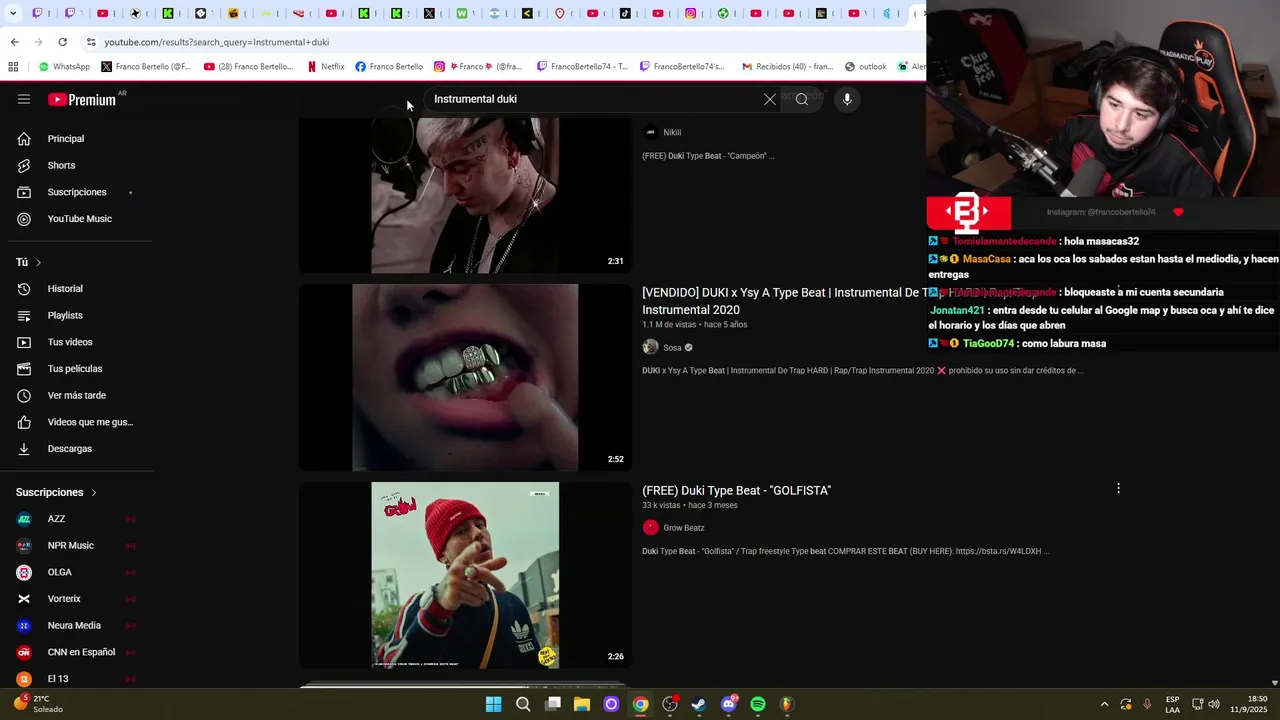Viewport: 1280px width, 720px height.
Task: Open FL Studio from the taskbar
Action: [x=787, y=704]
